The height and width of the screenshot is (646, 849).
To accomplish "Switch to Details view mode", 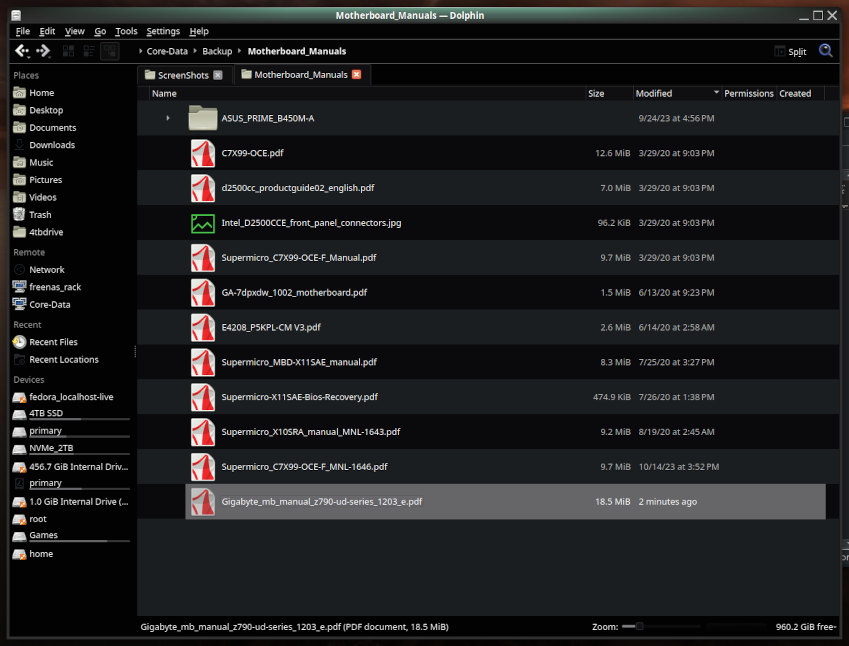I will tap(110, 51).
